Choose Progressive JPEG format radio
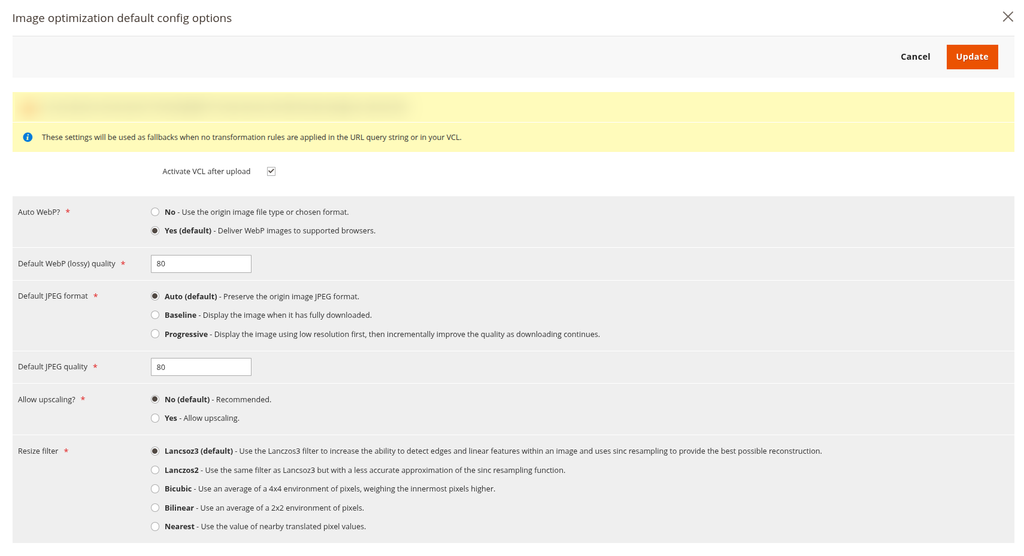The width and height of the screenshot is (1024, 556). [155, 334]
